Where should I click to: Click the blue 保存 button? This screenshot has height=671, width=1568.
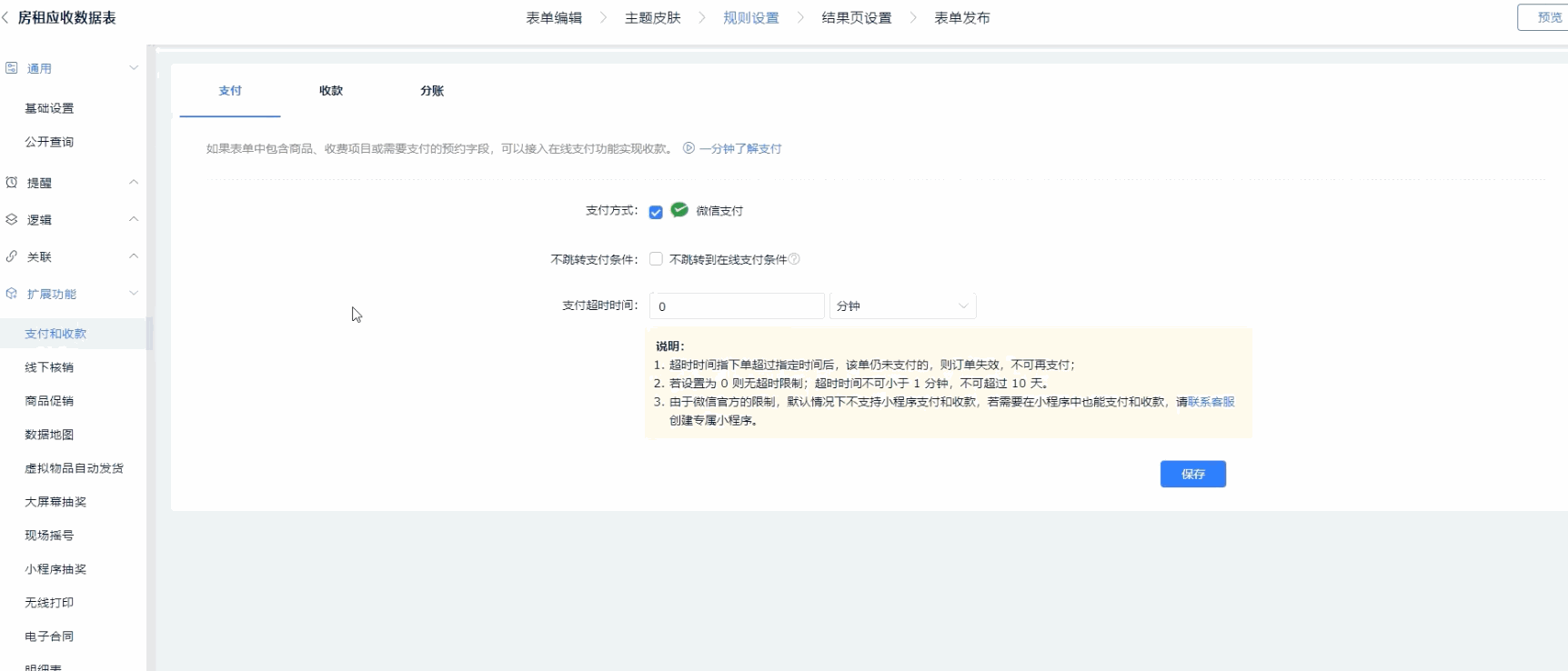pyautogui.click(x=1192, y=474)
